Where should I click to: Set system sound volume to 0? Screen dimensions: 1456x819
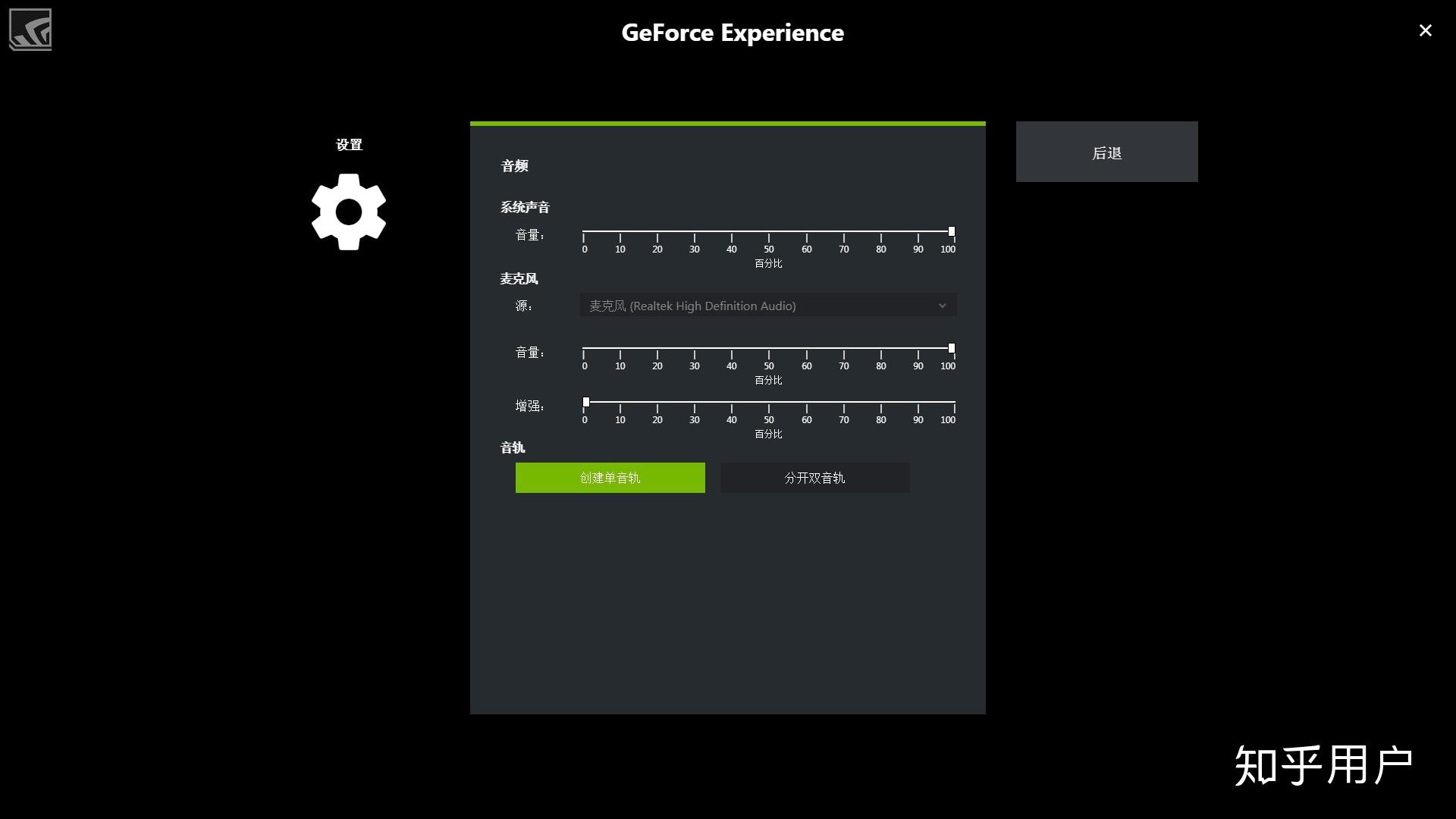(x=584, y=231)
